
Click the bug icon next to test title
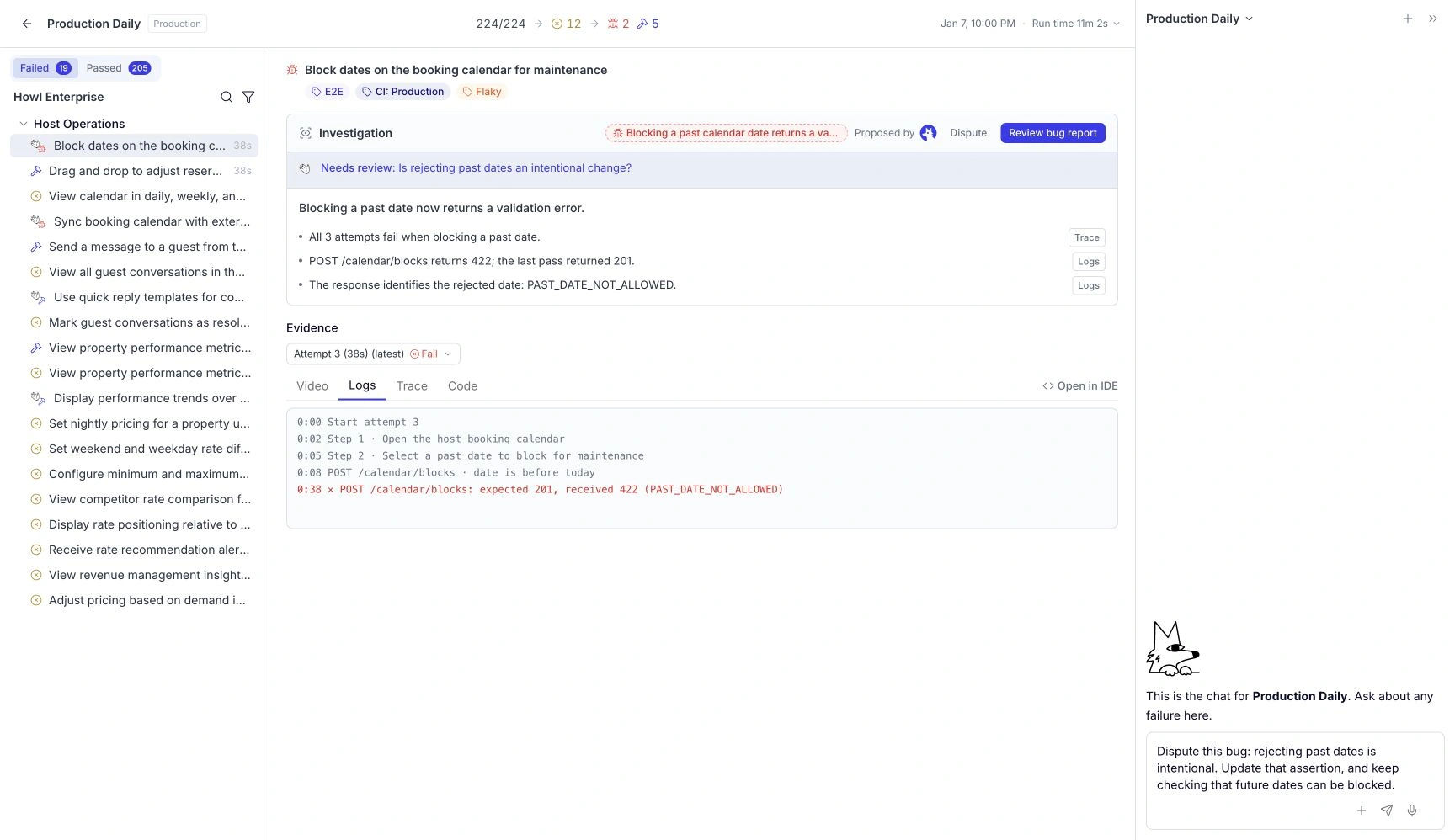pos(292,70)
